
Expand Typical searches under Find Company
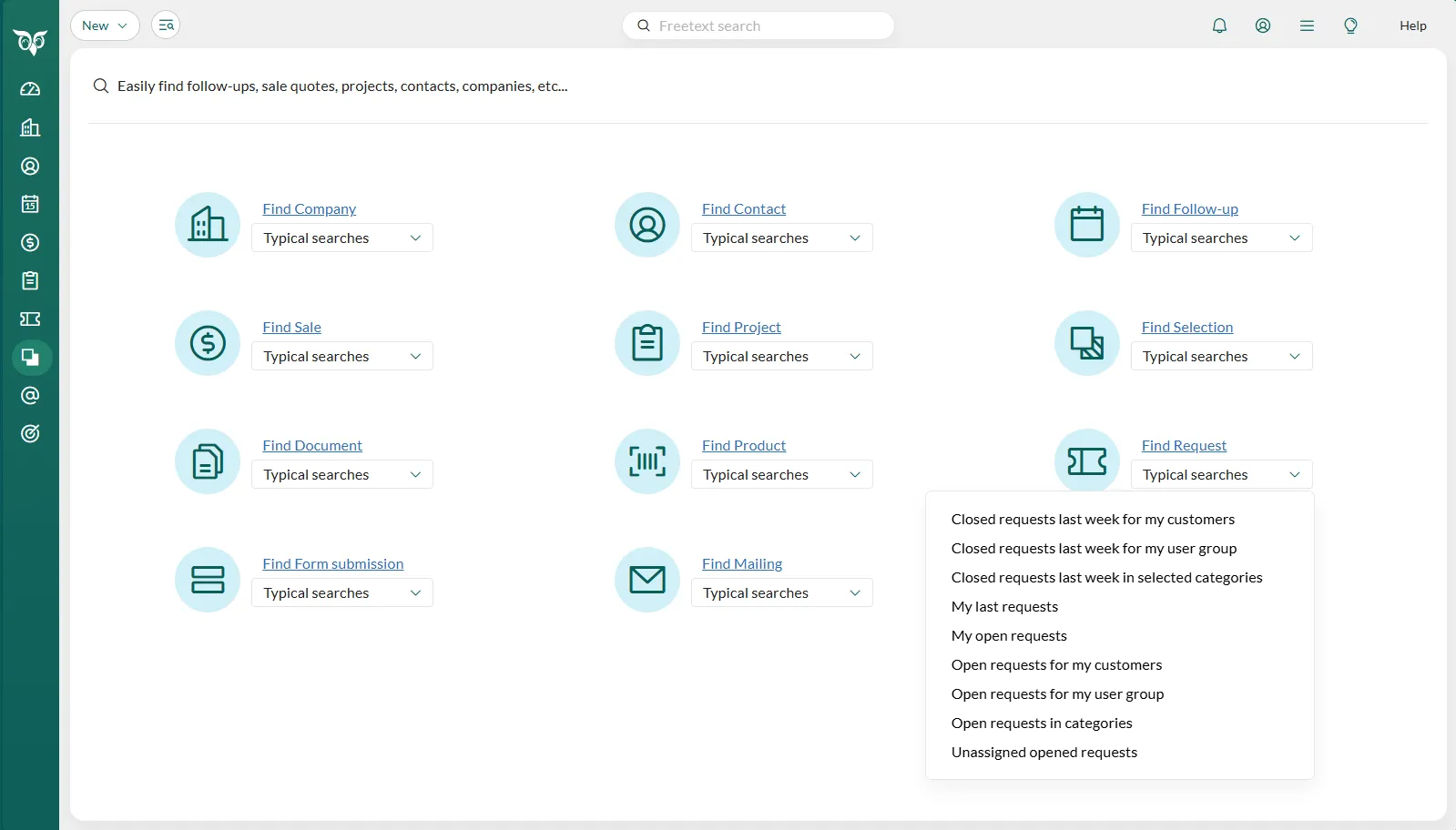341,238
